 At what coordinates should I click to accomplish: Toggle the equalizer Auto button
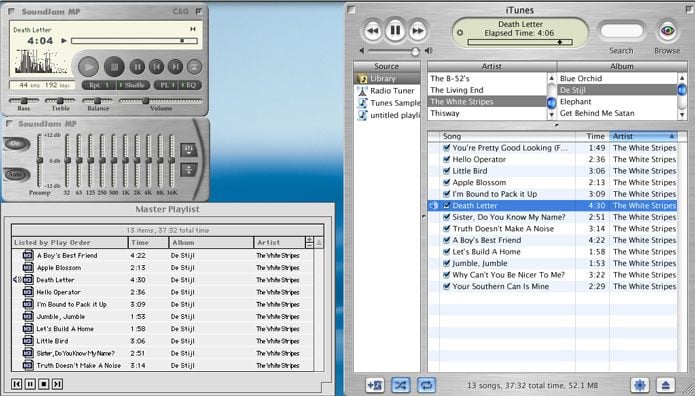(x=16, y=174)
